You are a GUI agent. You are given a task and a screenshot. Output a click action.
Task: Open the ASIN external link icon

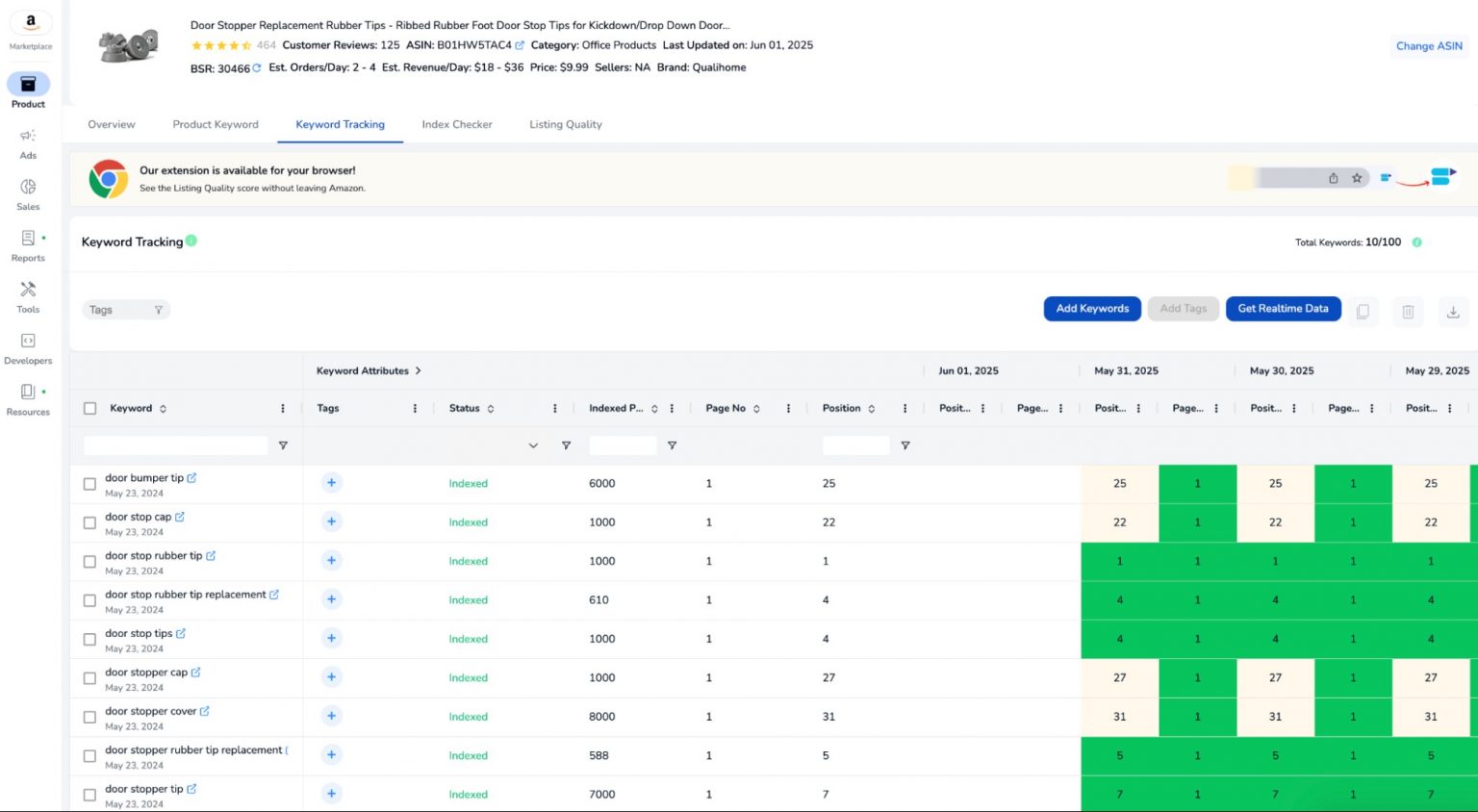[x=520, y=45]
